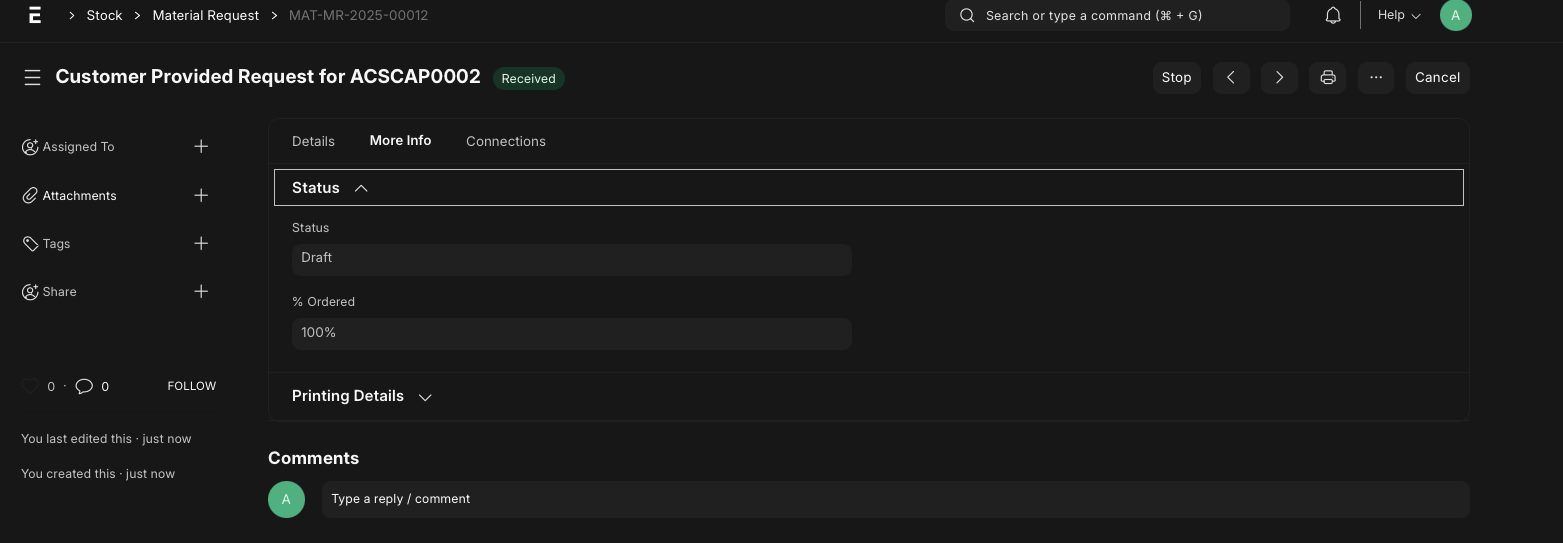This screenshot has height=543, width=1563.
Task: Click the Stop button
Action: (x=1176, y=77)
